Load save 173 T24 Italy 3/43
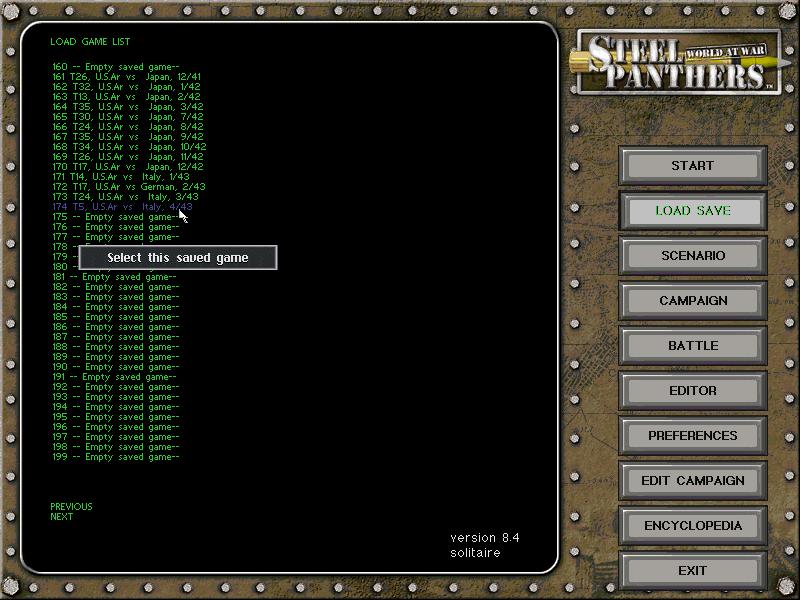This screenshot has height=600, width=800. (x=126, y=197)
